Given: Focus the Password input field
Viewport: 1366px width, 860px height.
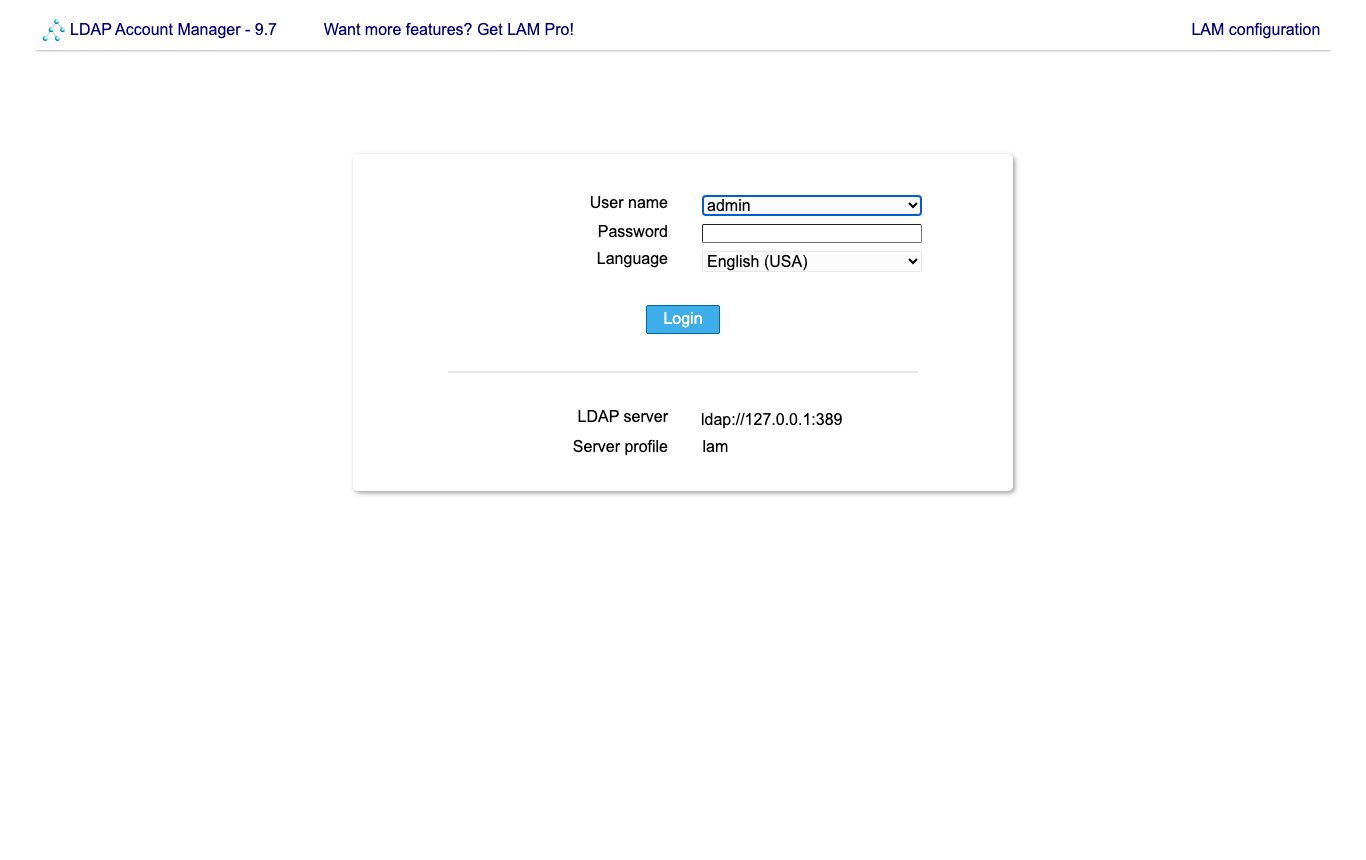Looking at the screenshot, I should click(x=812, y=233).
